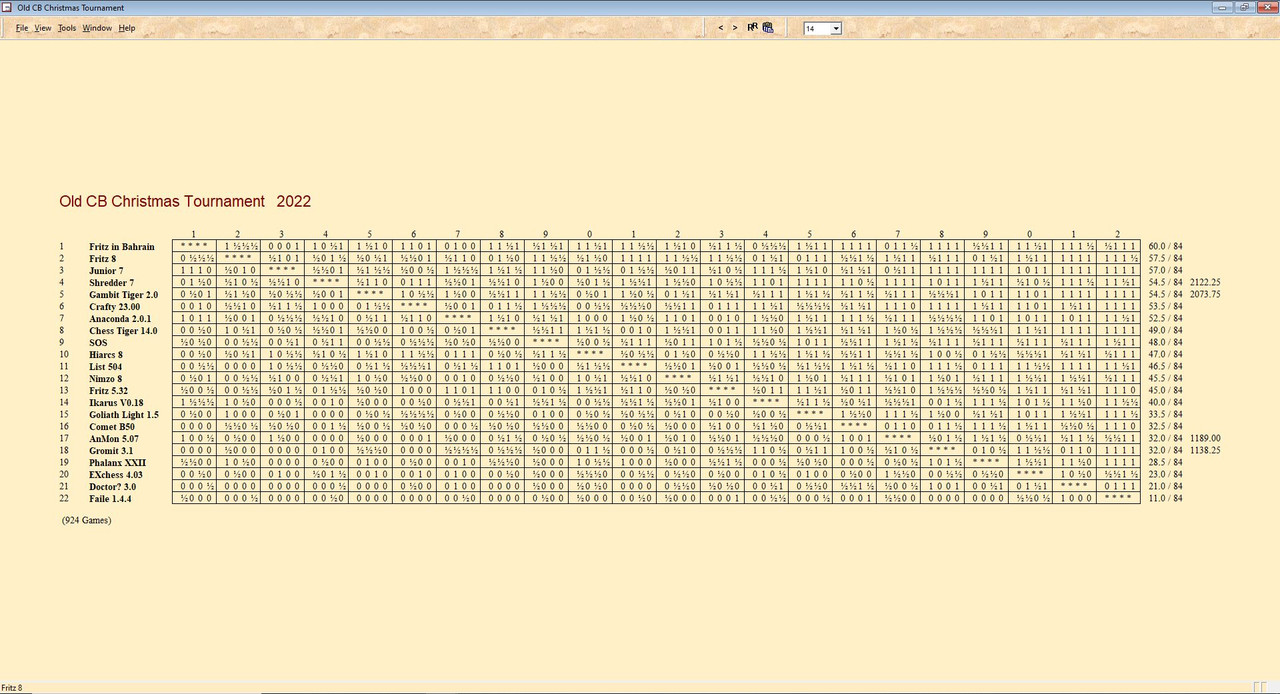Click the next table arrow icon
This screenshot has height=694, width=1280.
pos(735,28)
